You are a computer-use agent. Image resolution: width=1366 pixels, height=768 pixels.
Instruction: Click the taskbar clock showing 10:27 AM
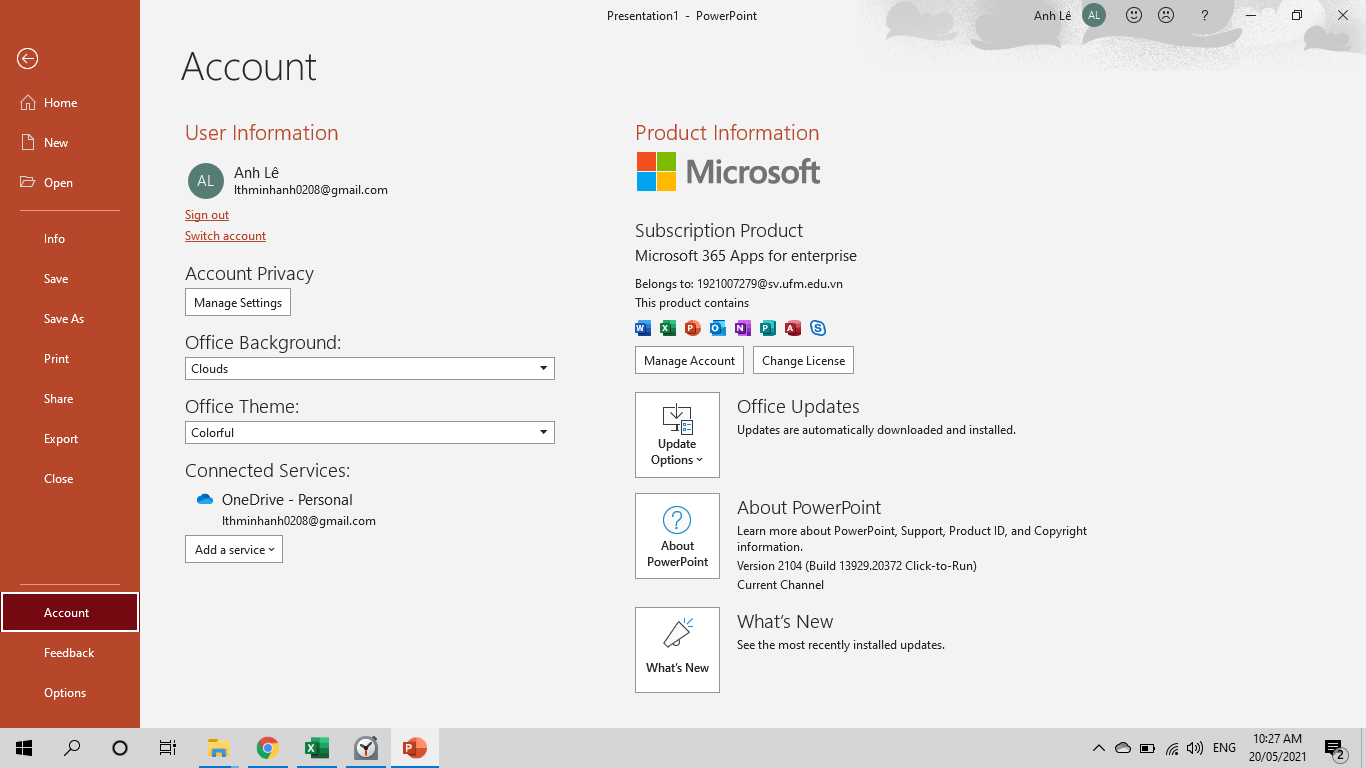click(1278, 748)
